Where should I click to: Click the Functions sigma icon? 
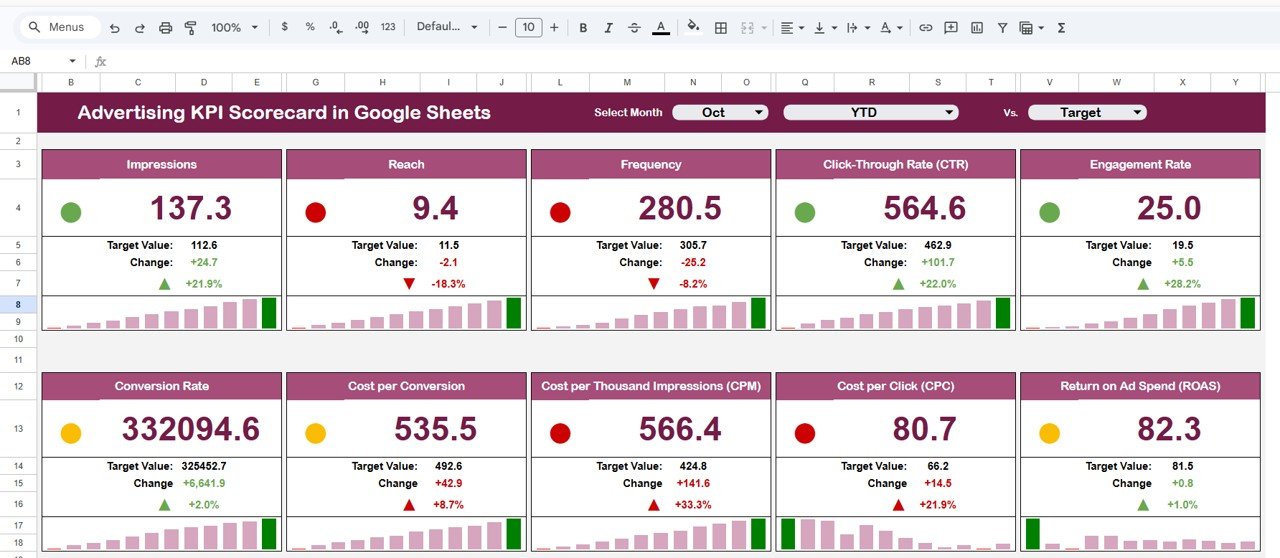(1061, 28)
